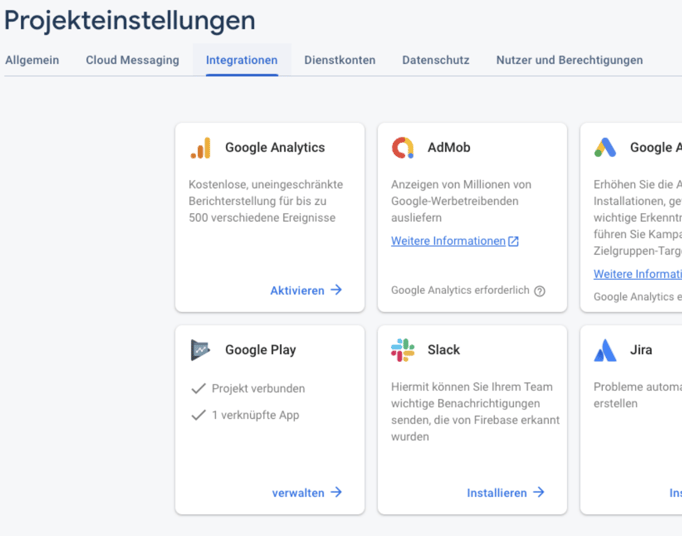The image size is (682, 536).
Task: Select the Integrationen tab
Action: click(242, 60)
